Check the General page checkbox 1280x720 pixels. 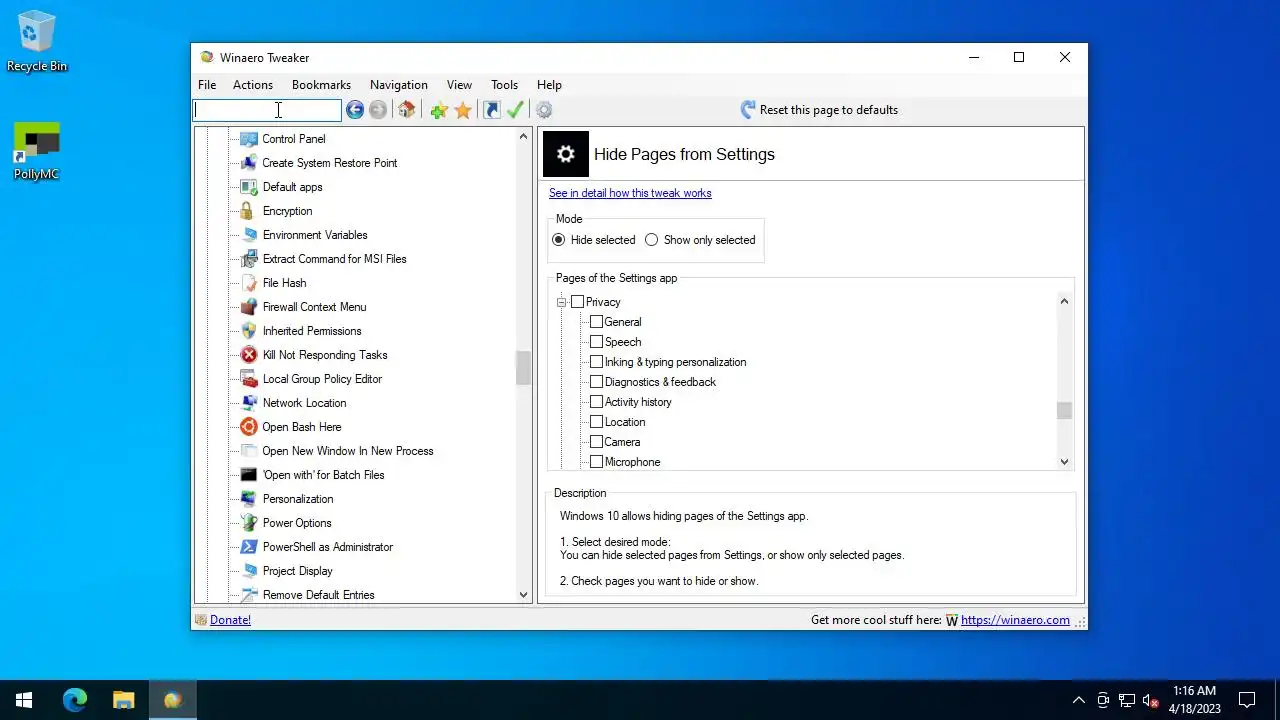[596, 322]
